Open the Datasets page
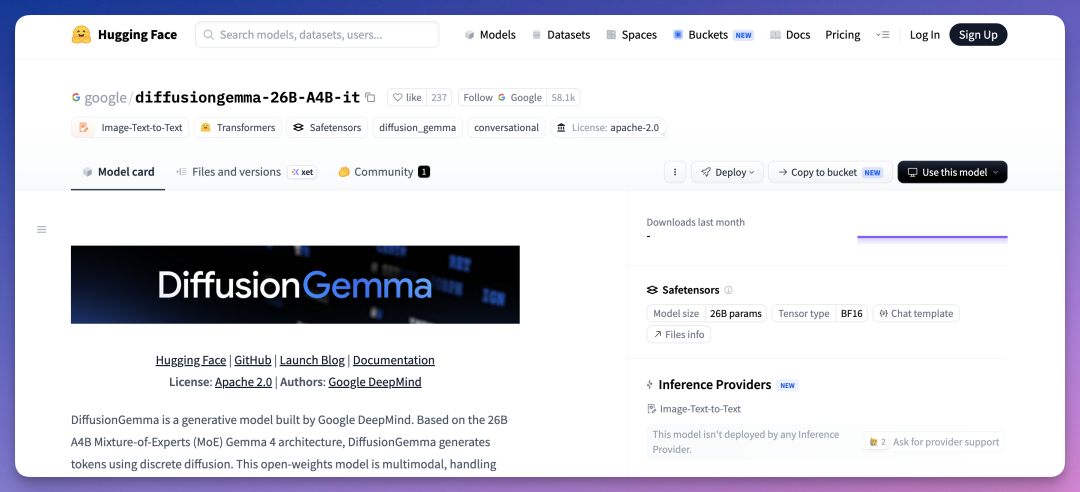The height and width of the screenshot is (492, 1080). click(561, 34)
